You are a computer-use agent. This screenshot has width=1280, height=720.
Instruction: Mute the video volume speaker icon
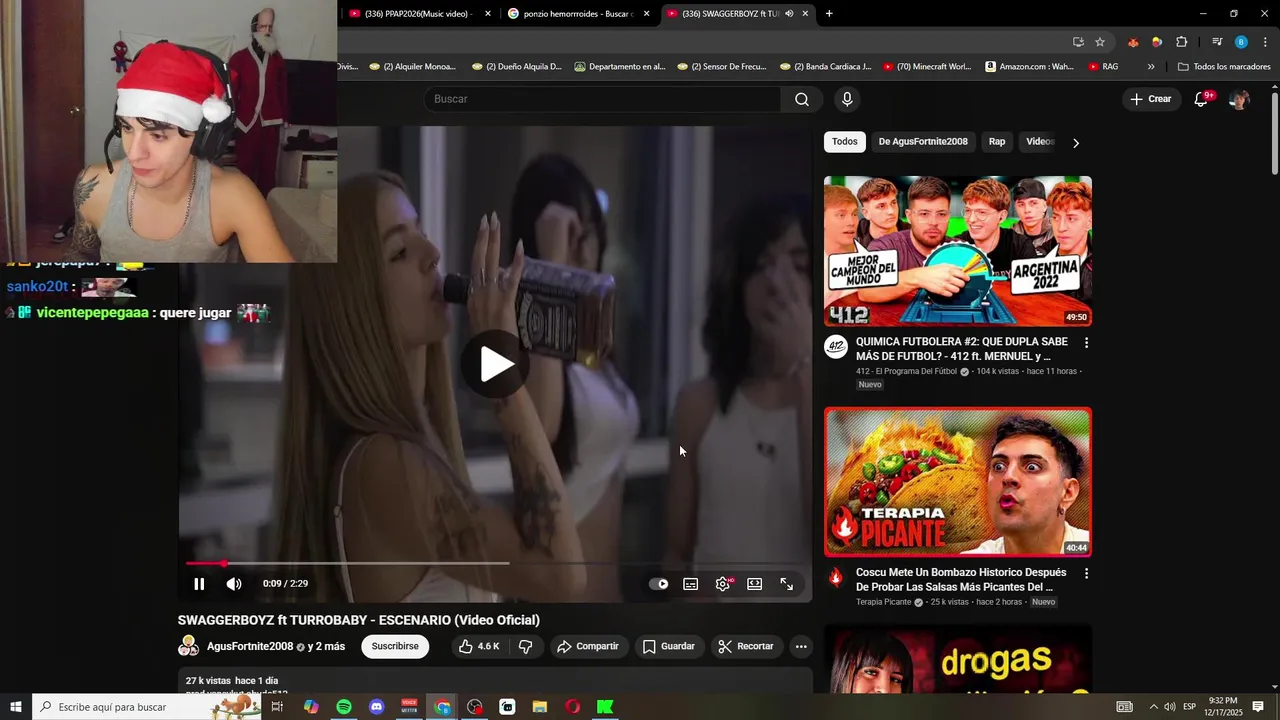tap(233, 584)
